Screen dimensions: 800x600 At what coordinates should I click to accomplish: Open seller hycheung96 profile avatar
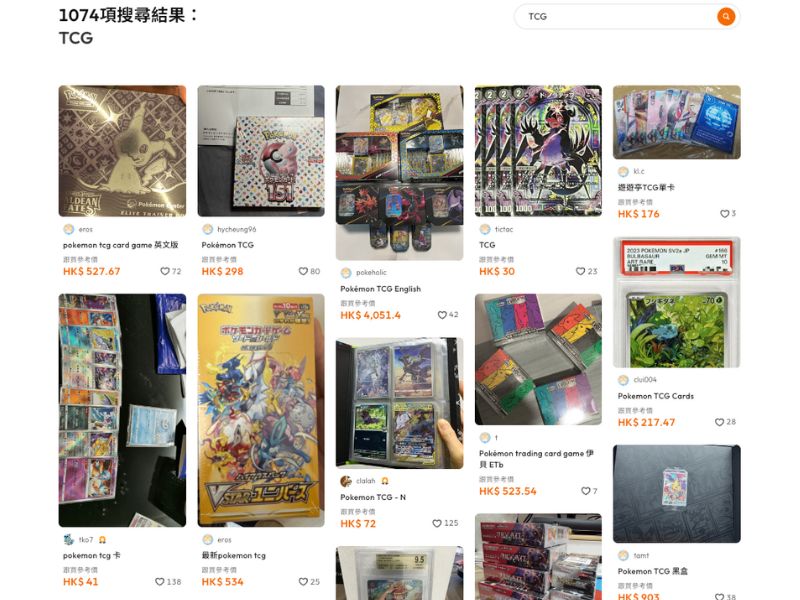pyautogui.click(x=207, y=230)
